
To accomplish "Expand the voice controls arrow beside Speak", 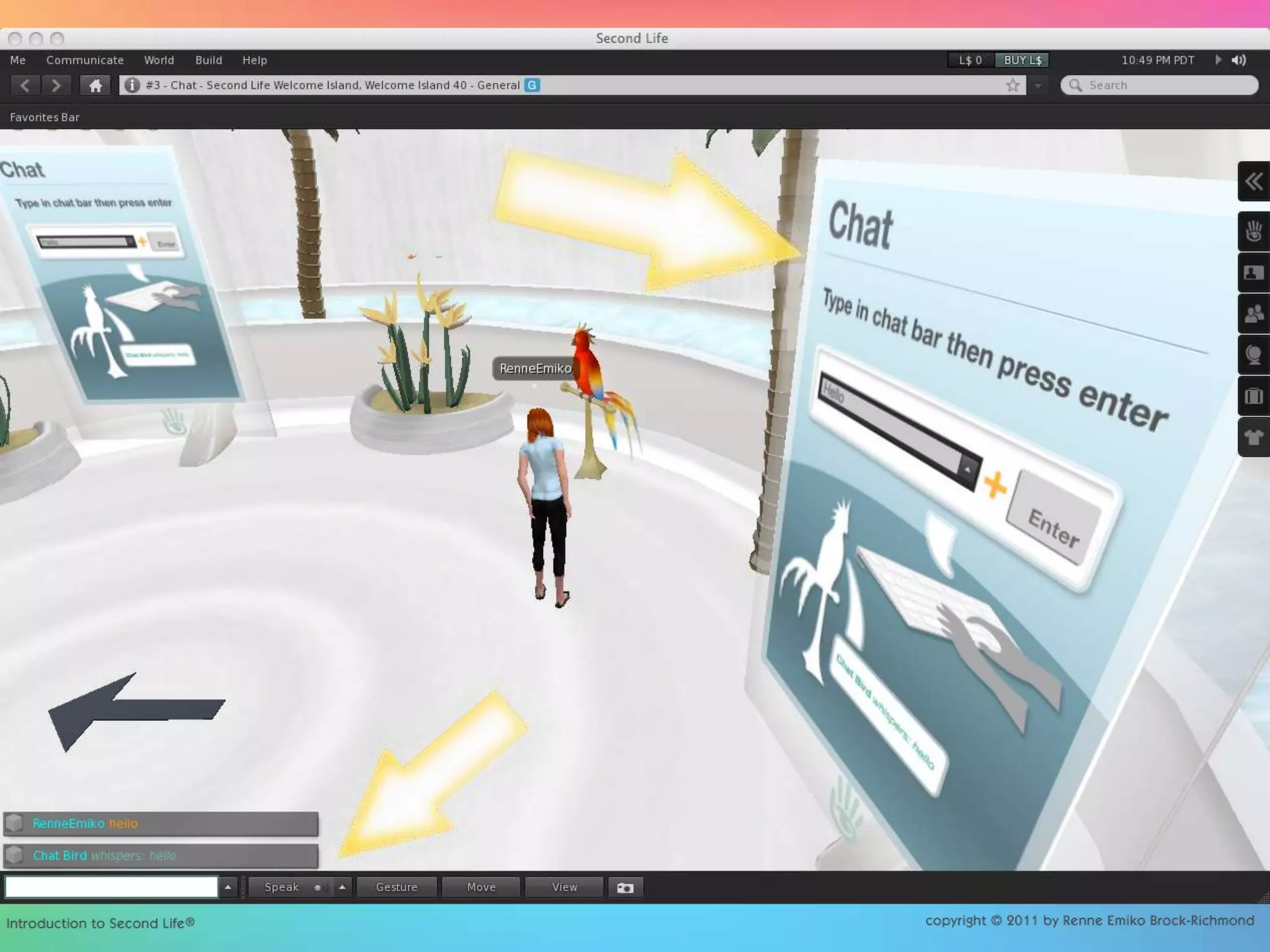I will coord(342,888).
